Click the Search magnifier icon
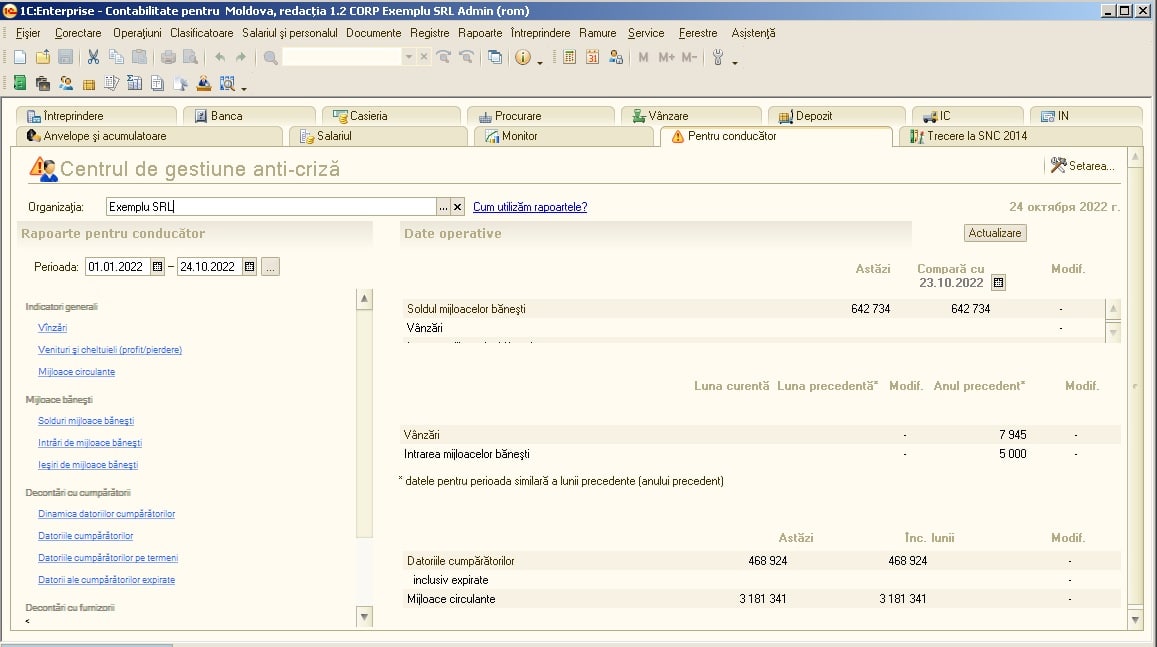Viewport: 1157px width, 647px height. coord(271,57)
